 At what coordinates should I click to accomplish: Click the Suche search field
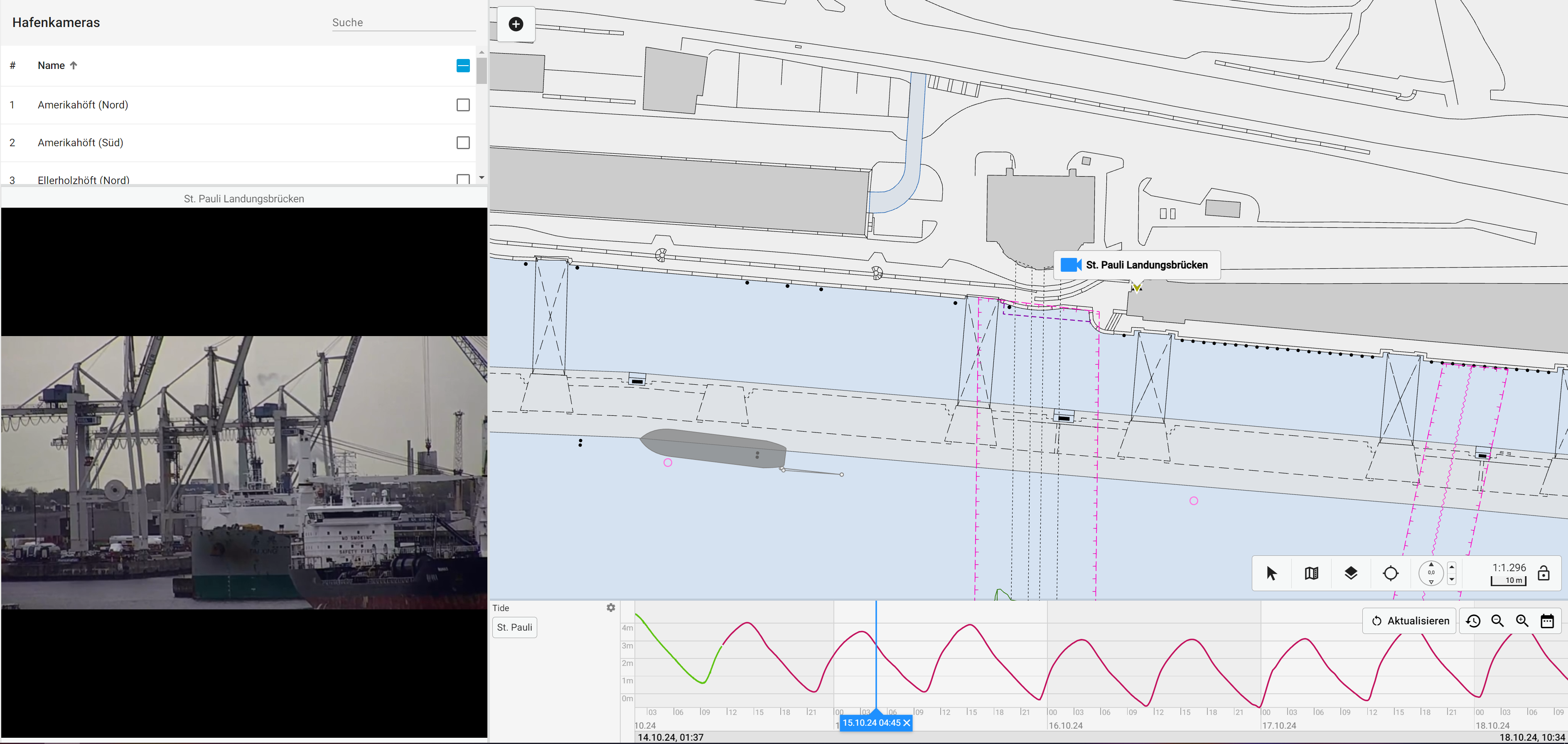[403, 22]
